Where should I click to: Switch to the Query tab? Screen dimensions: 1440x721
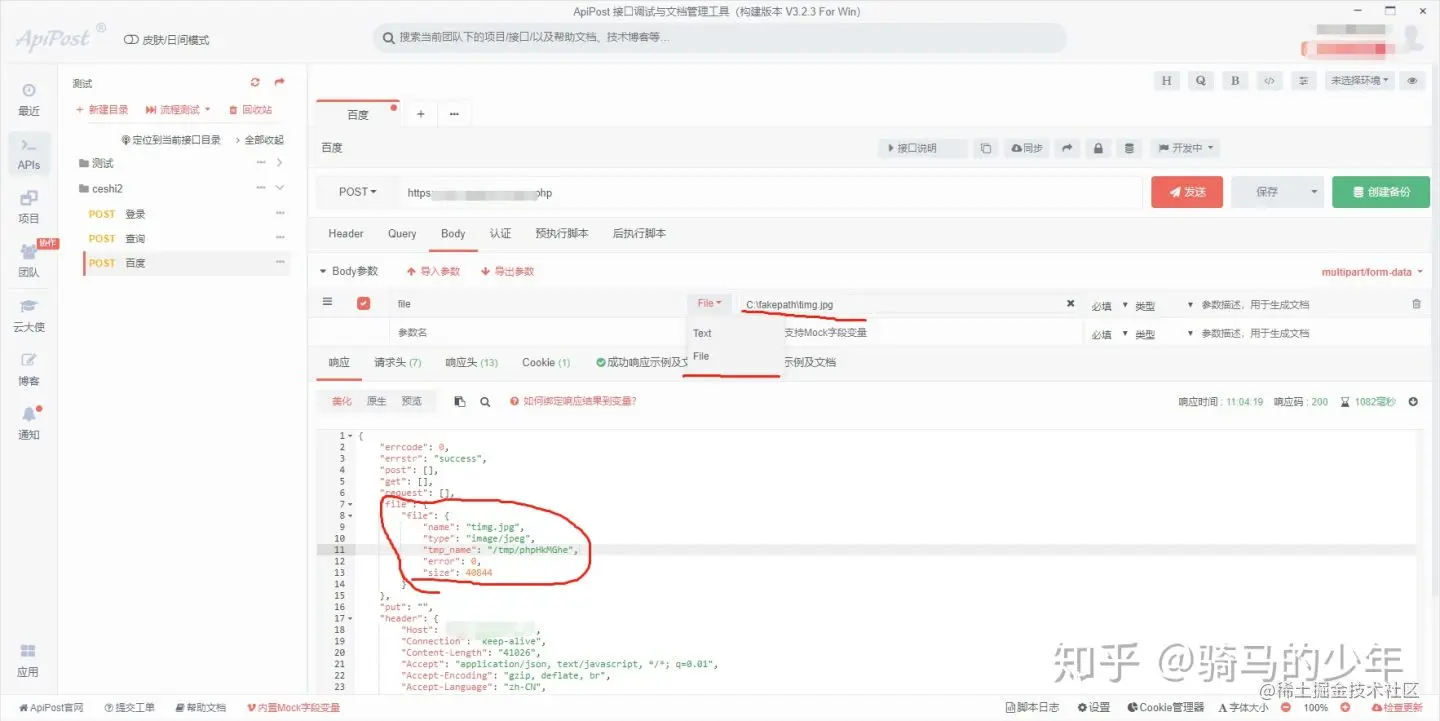[402, 233]
